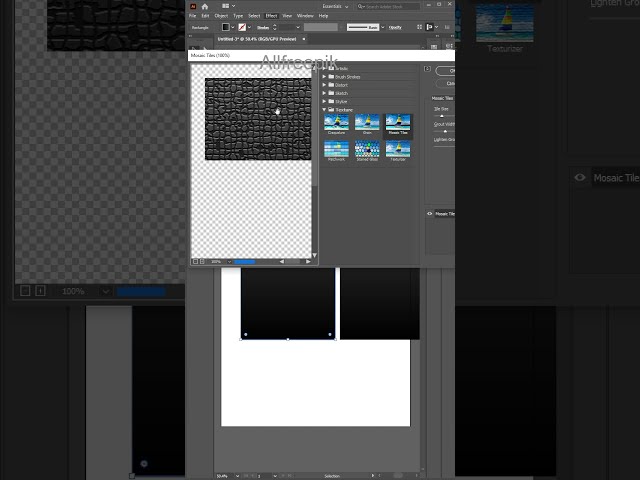This screenshot has width=640, height=480.
Task: Adjust the Grout Width slider
Action: pyautogui.click(x=444, y=131)
